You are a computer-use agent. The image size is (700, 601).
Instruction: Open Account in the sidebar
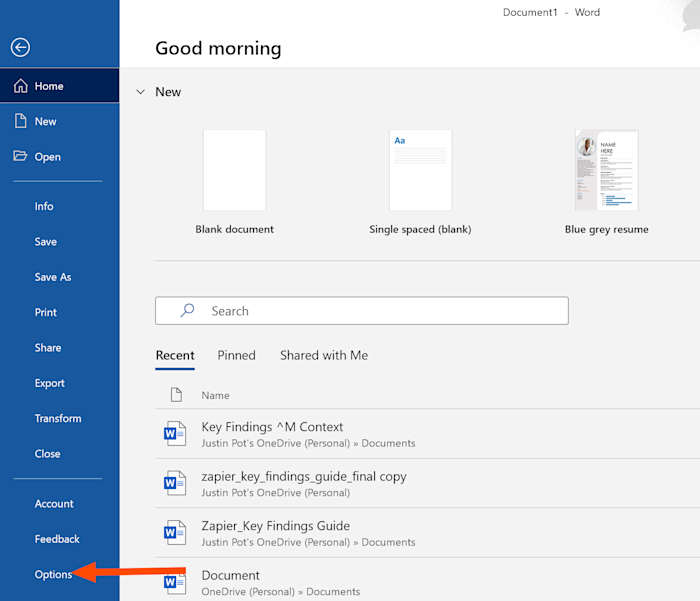click(x=54, y=504)
